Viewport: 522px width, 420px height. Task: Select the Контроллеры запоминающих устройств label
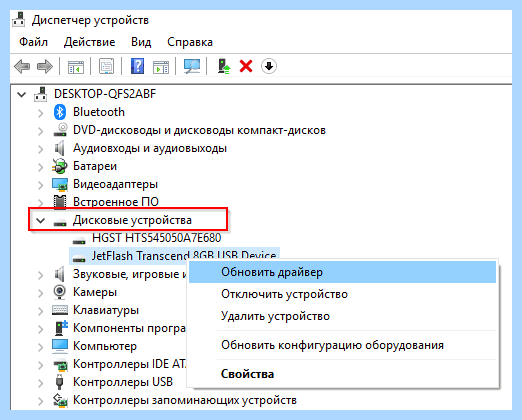185,400
